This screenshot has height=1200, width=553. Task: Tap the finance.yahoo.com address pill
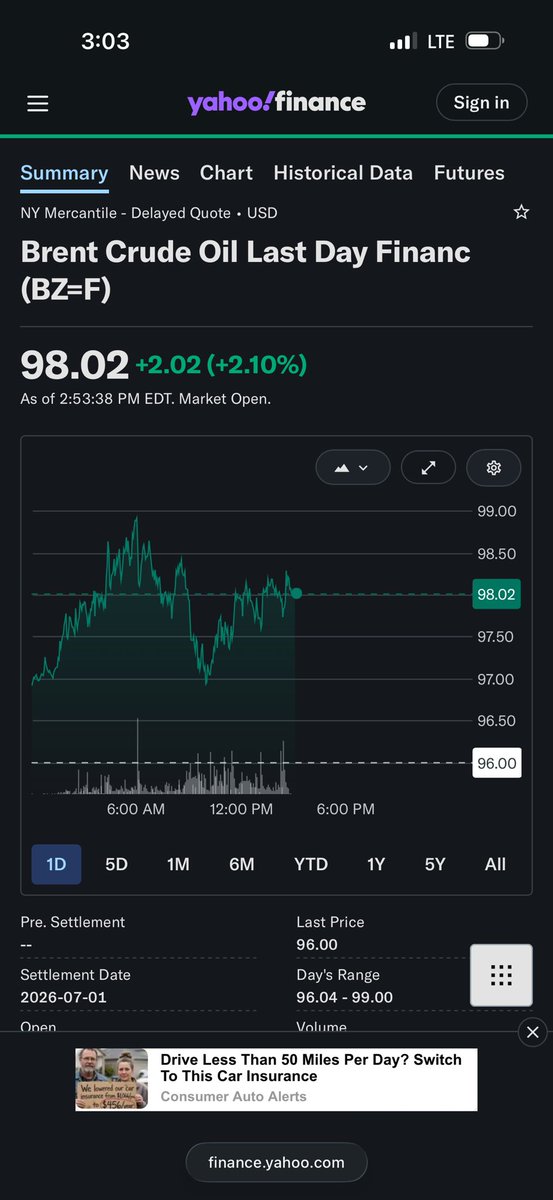click(276, 1162)
